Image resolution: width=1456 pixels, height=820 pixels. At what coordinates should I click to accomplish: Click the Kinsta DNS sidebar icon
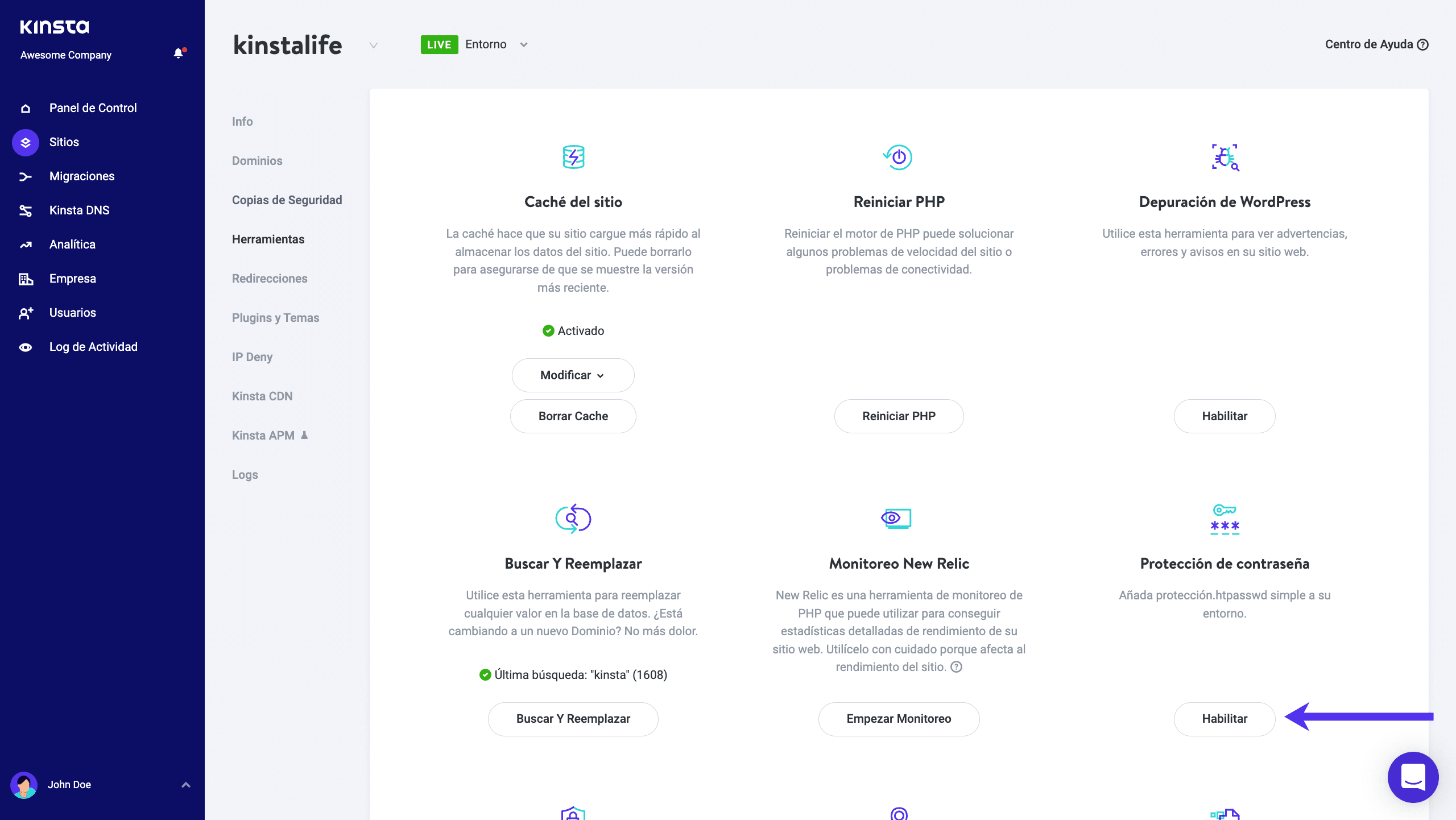pyautogui.click(x=26, y=210)
